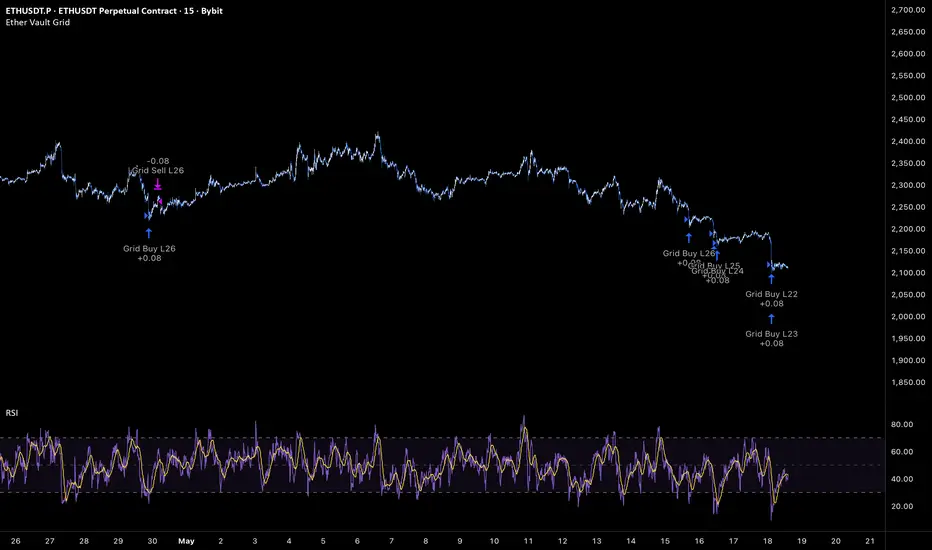Click the blue buy arrow above April 30 Grid Buy L26
The width and height of the screenshot is (932, 550).
149,233
